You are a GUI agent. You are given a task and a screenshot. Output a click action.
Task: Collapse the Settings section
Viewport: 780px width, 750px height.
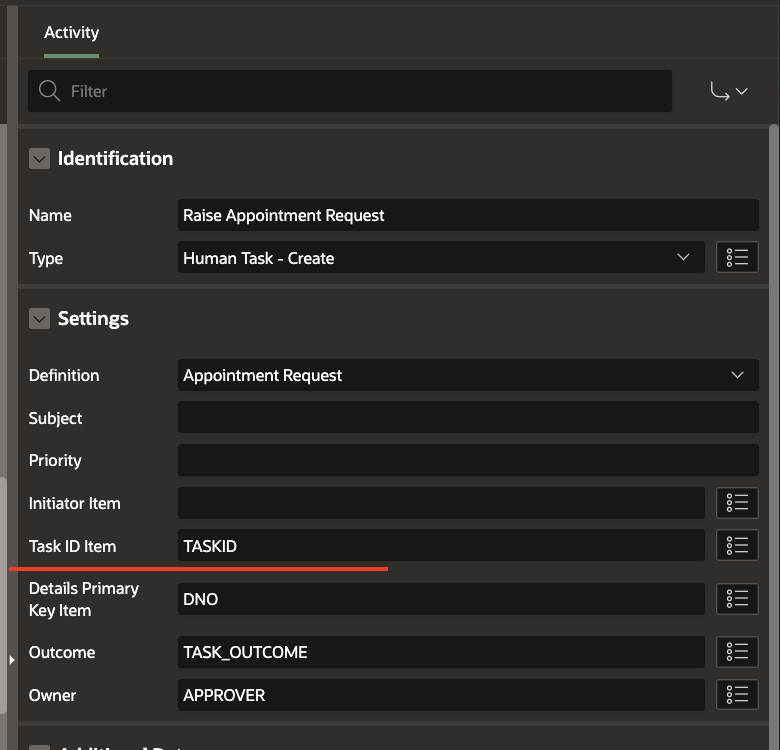point(39,319)
